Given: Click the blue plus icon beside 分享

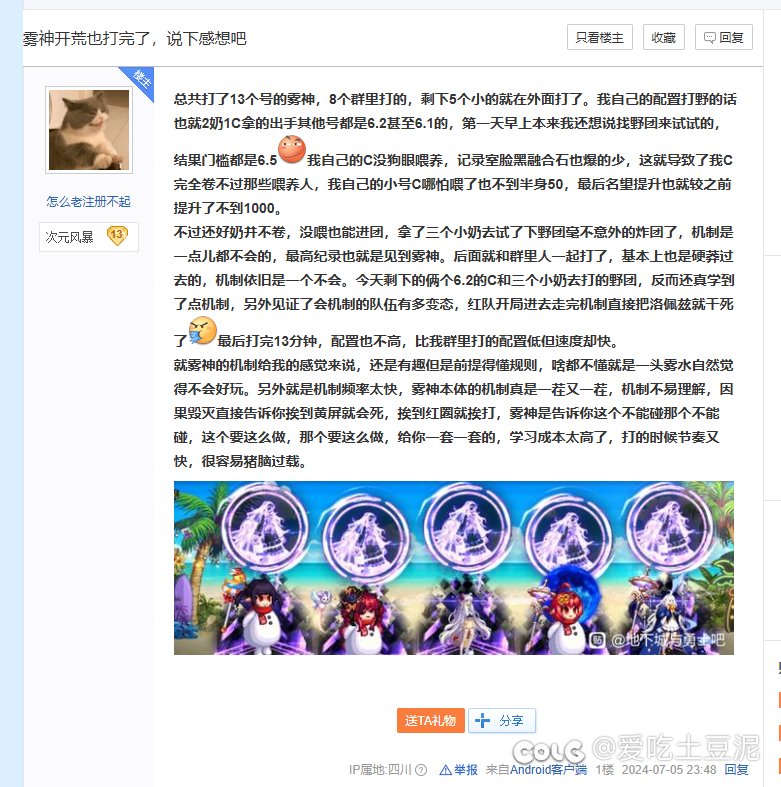Looking at the screenshot, I should (x=482, y=721).
